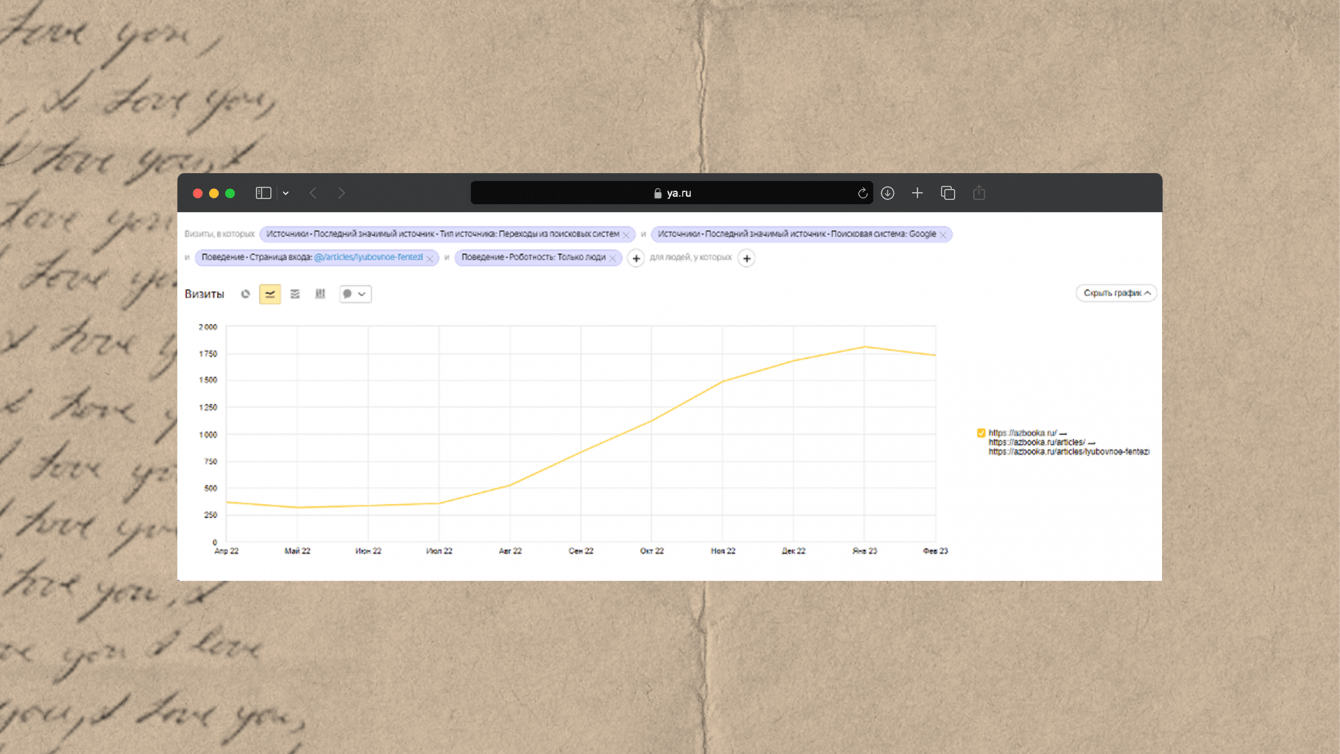Uncheck the azbooka.ru legend checkbox
Image resolution: width=1340 pixels, height=754 pixels.
click(x=981, y=433)
